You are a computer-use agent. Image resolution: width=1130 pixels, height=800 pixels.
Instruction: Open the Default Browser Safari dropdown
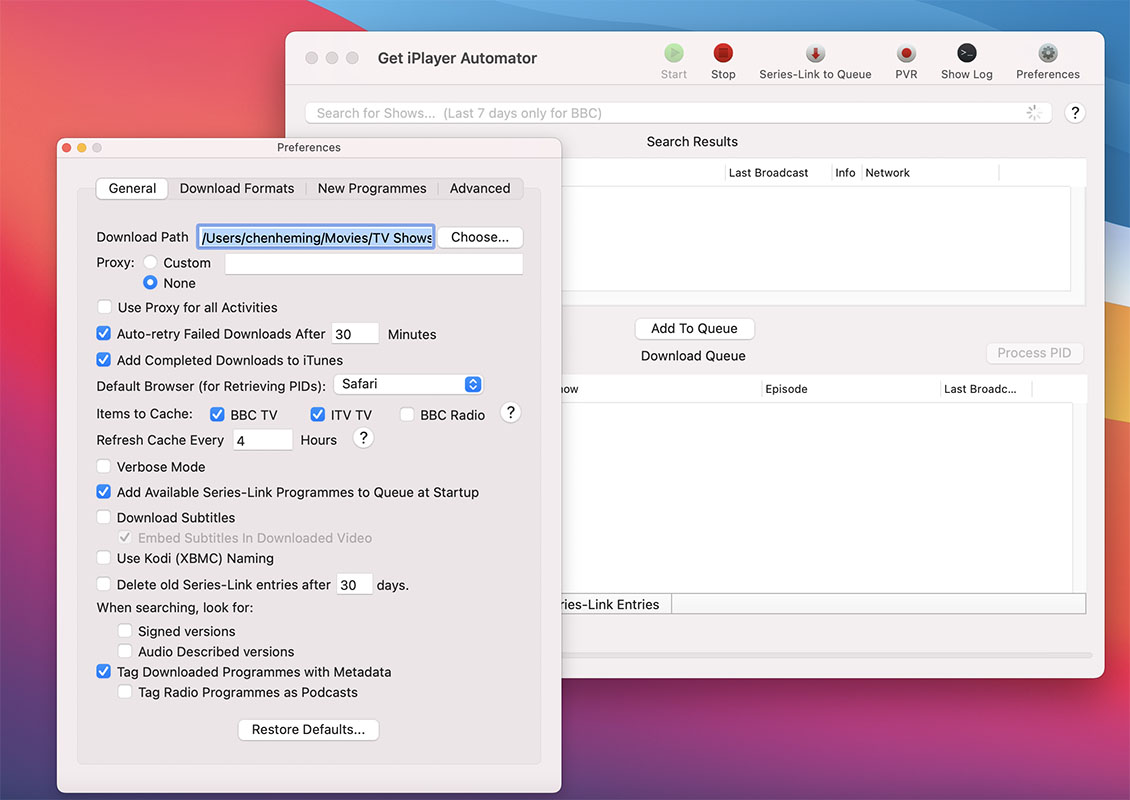[x=408, y=384]
